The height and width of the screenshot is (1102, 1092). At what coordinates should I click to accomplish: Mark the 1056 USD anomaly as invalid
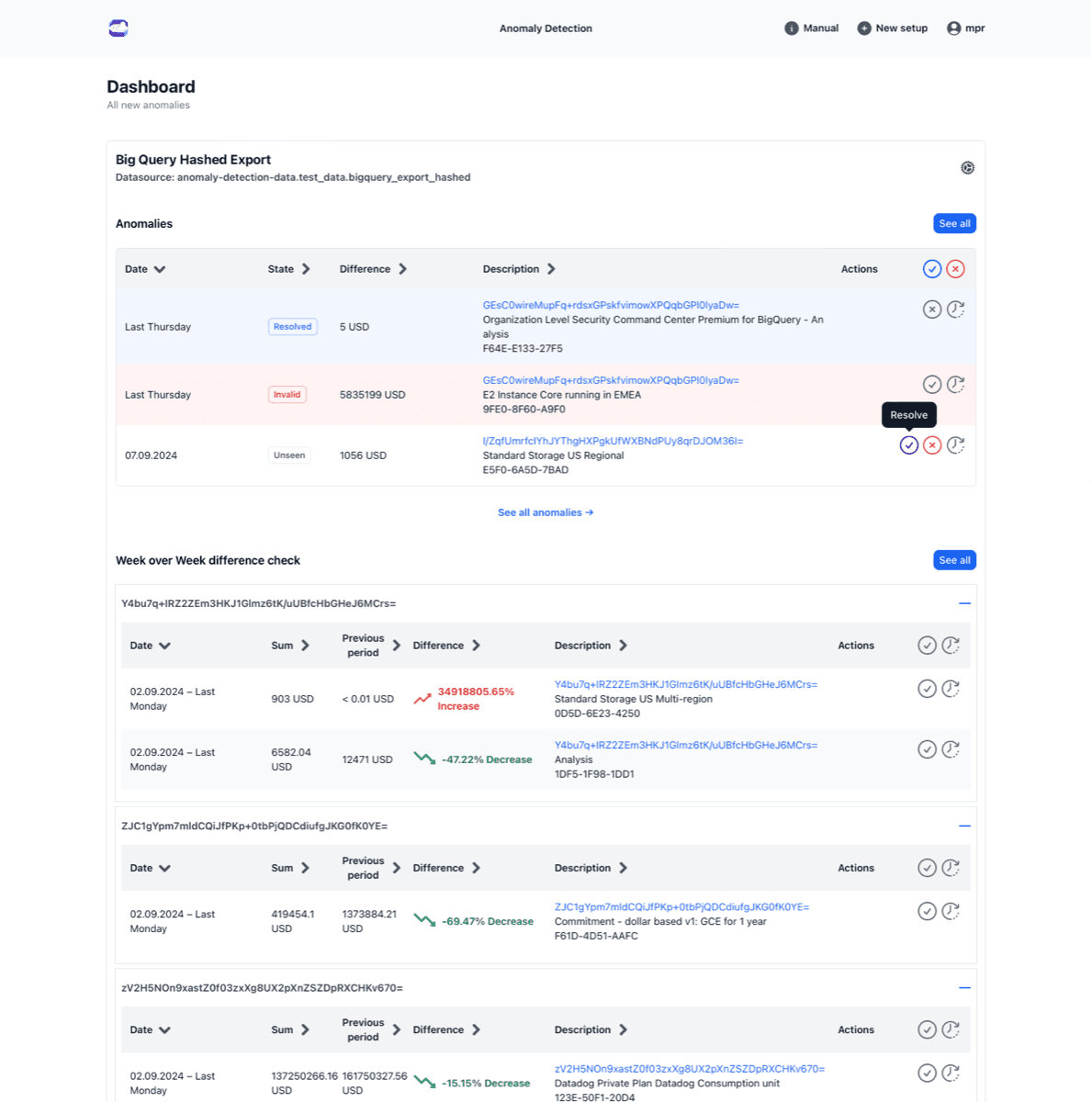pos(932,445)
